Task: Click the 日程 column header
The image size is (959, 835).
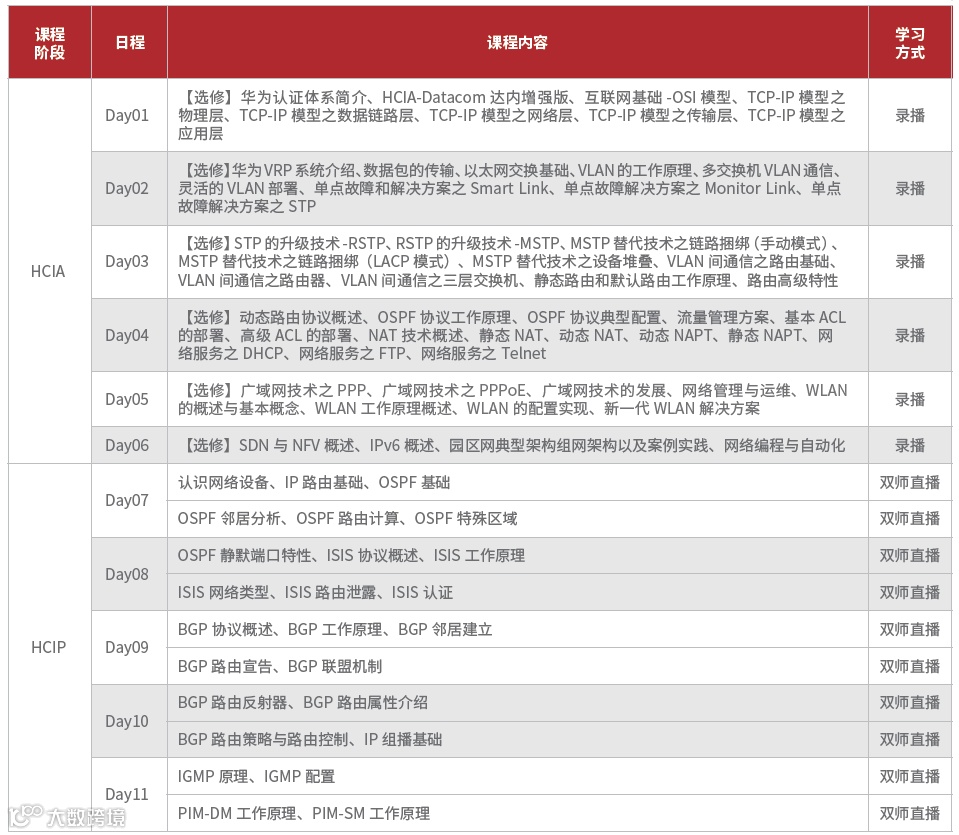Action: [x=130, y=42]
